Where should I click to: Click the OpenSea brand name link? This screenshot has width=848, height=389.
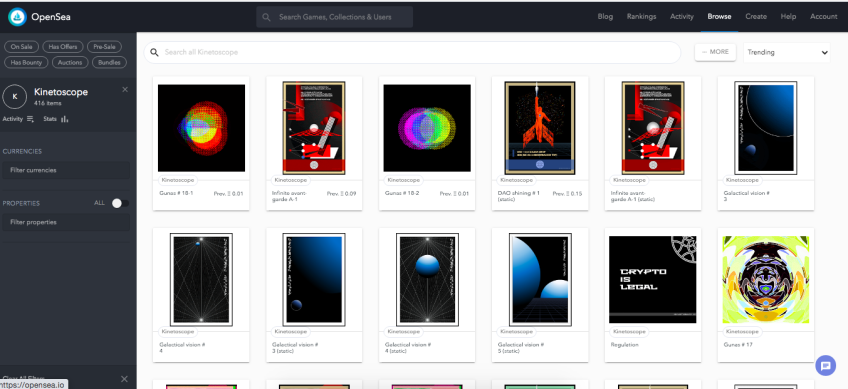coord(51,17)
